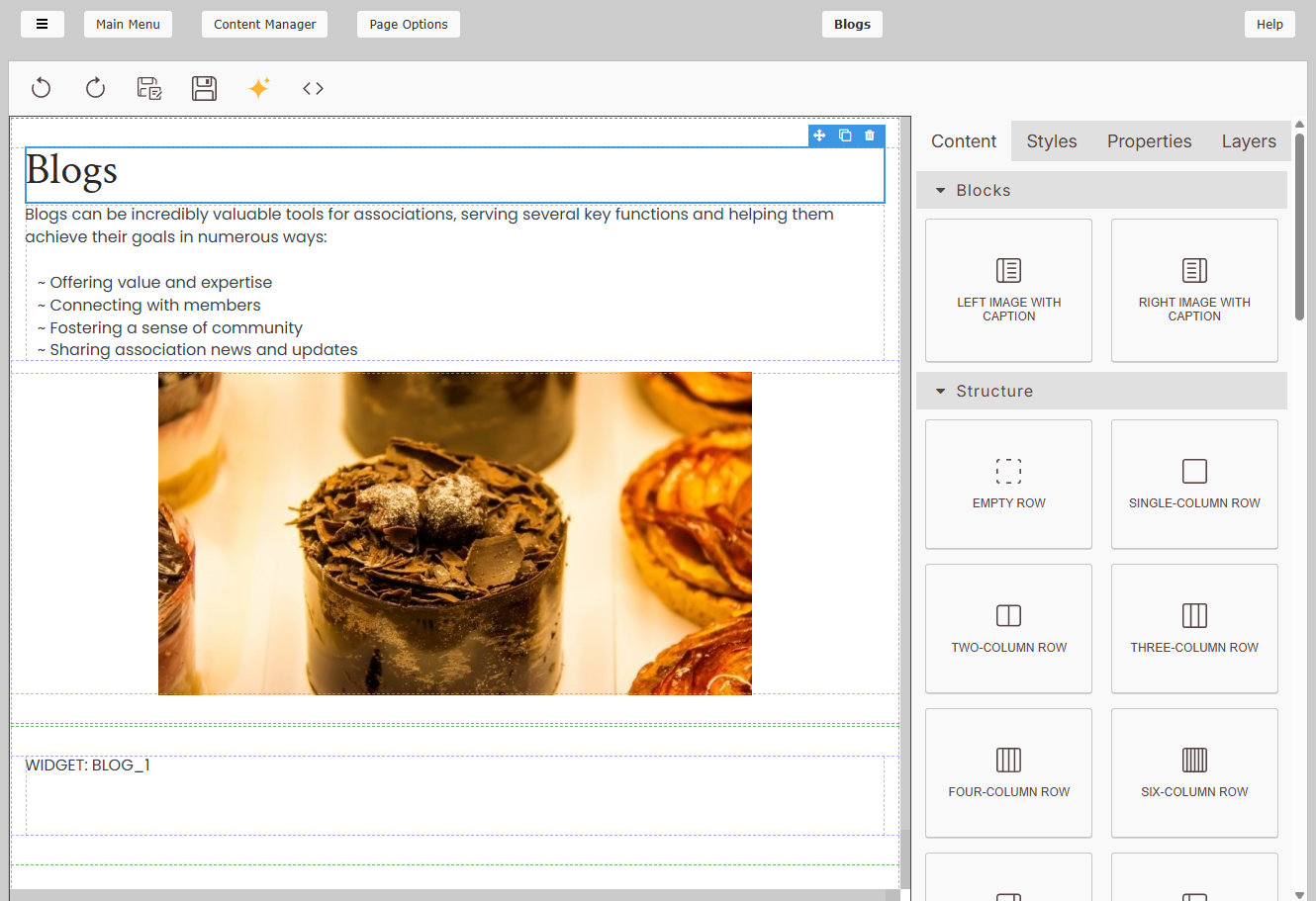Click the line '~ Connecting with members'

pos(149,305)
